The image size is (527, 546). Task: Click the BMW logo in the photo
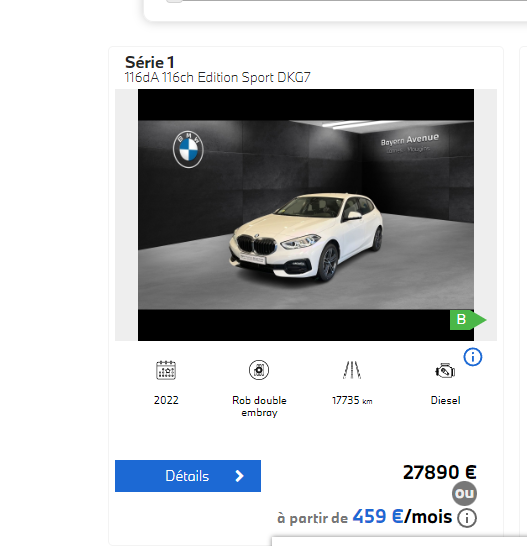pyautogui.click(x=188, y=149)
